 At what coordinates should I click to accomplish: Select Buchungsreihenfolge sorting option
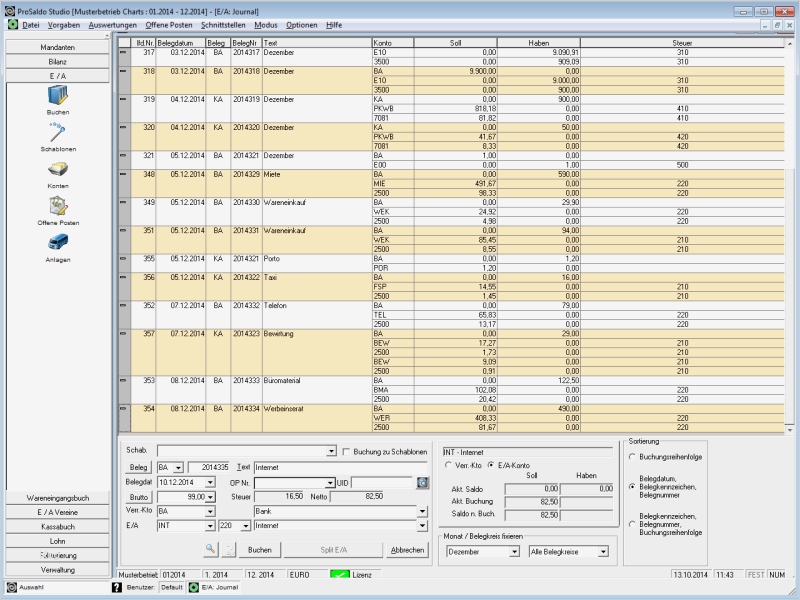632,456
